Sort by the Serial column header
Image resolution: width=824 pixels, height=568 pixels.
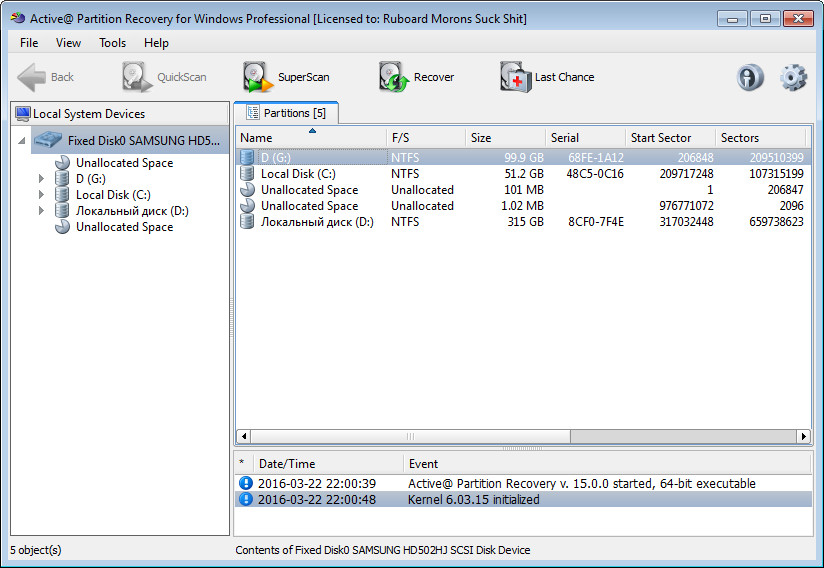point(585,138)
